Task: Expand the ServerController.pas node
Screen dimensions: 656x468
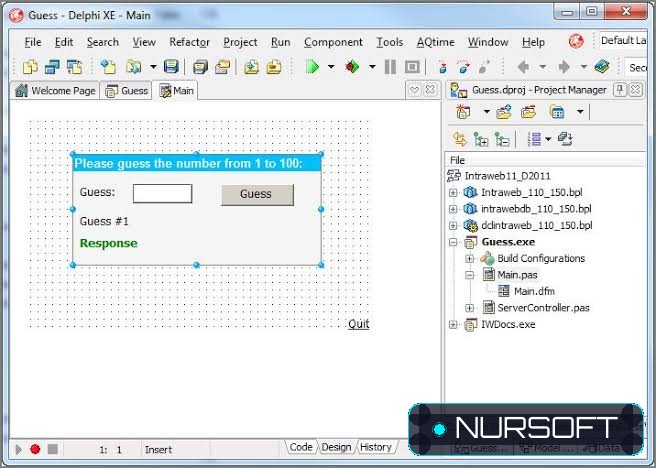Action: pos(469,308)
